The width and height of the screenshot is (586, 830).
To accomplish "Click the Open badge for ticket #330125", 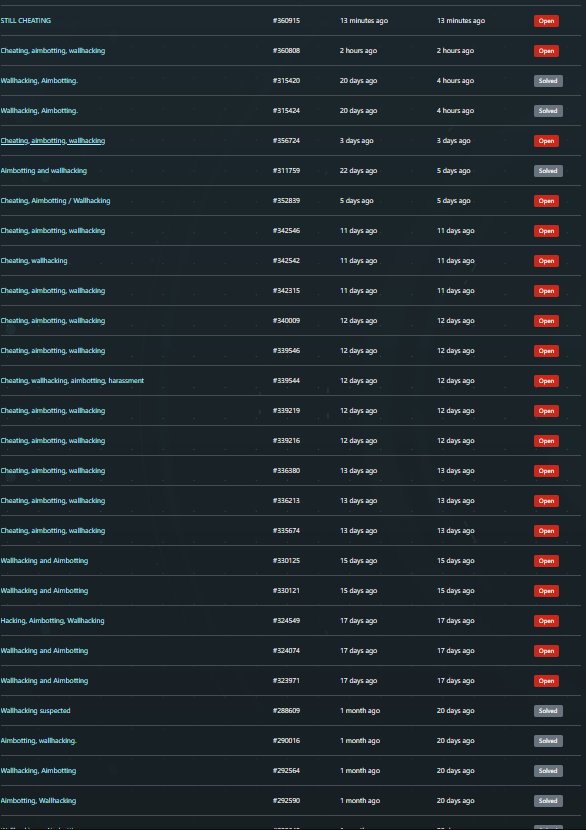I will coord(546,561).
